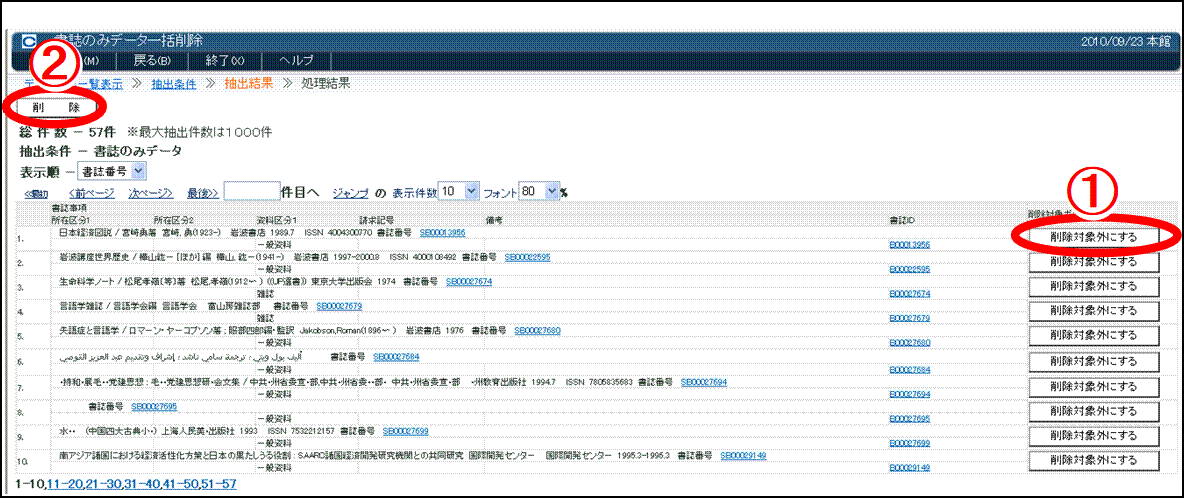Open 書誌ID link B00027695
1184x498 pixels.
pos(909,419)
